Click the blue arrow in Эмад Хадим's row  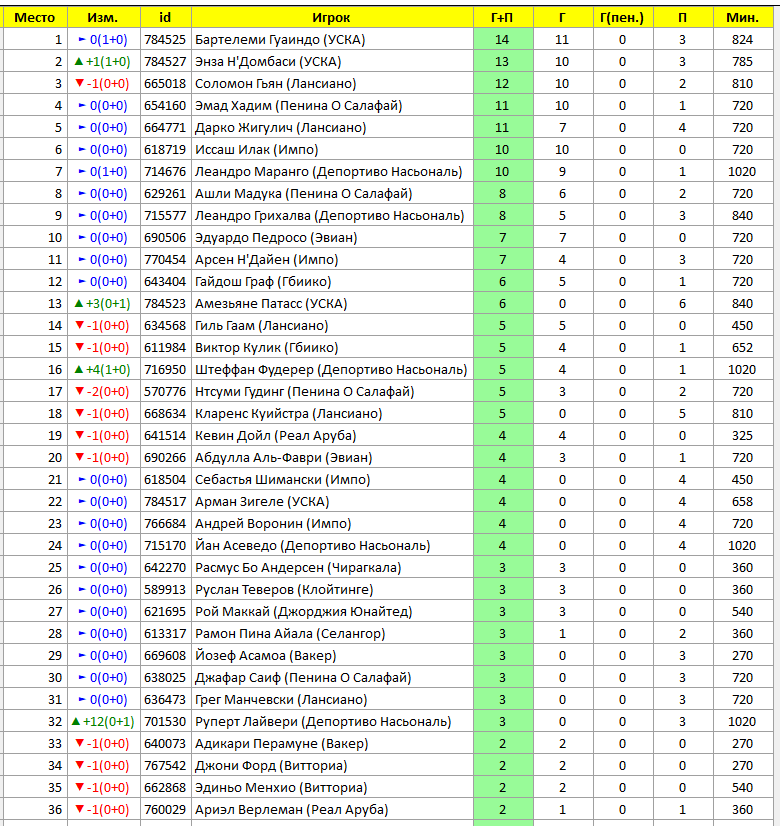pyautogui.click(x=82, y=105)
